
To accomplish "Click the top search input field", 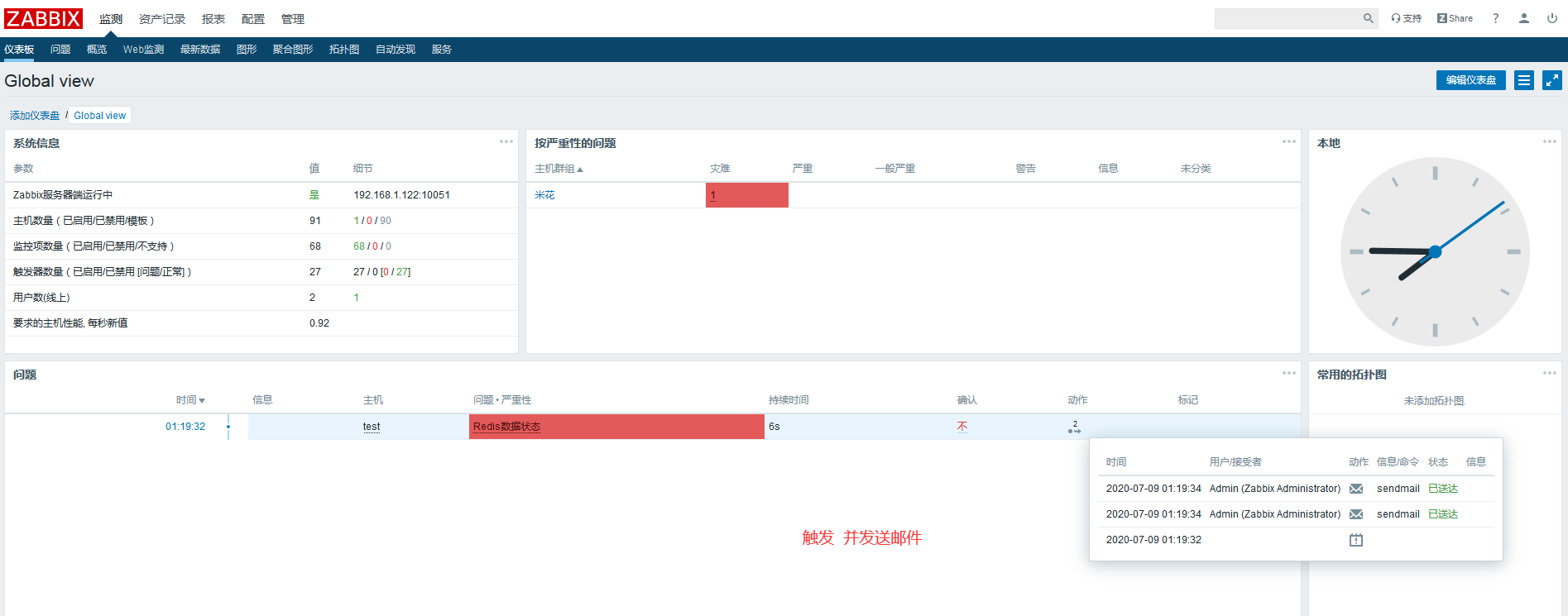I will point(1287,18).
